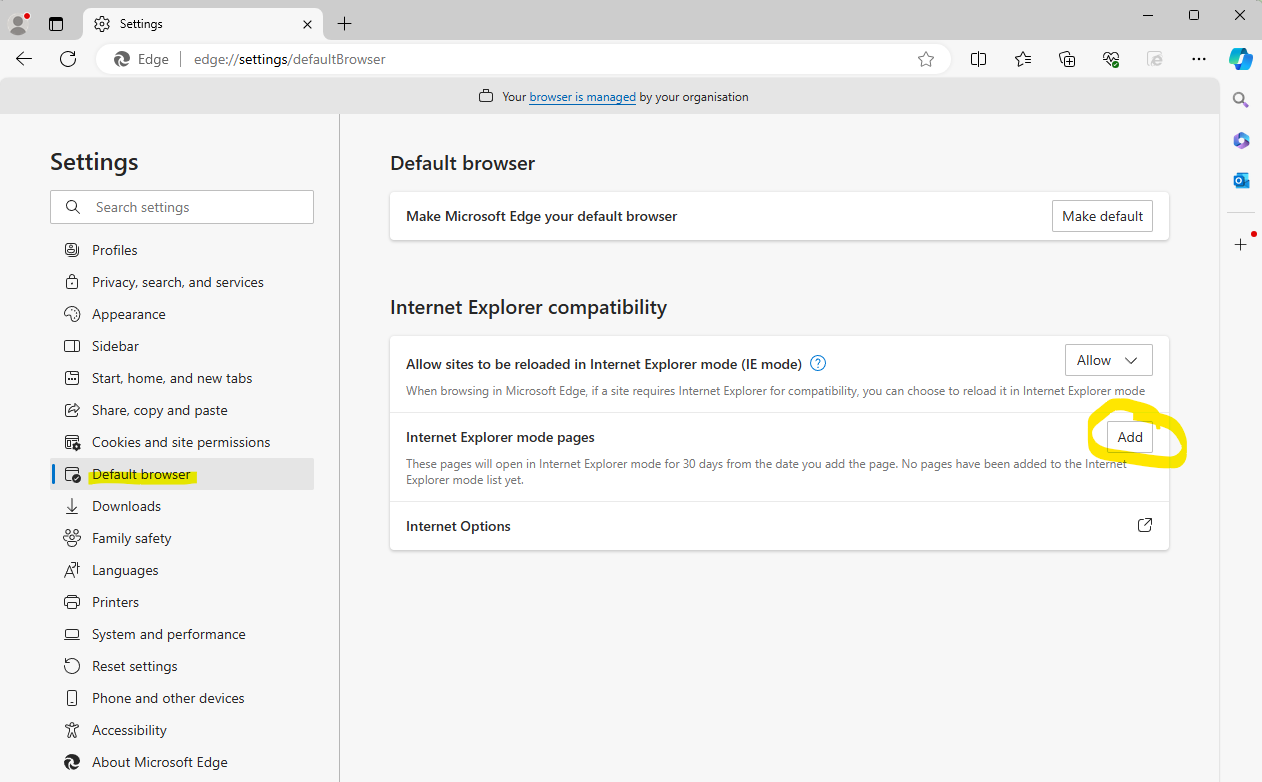Open Settings and more ellipsis menu

1199,59
